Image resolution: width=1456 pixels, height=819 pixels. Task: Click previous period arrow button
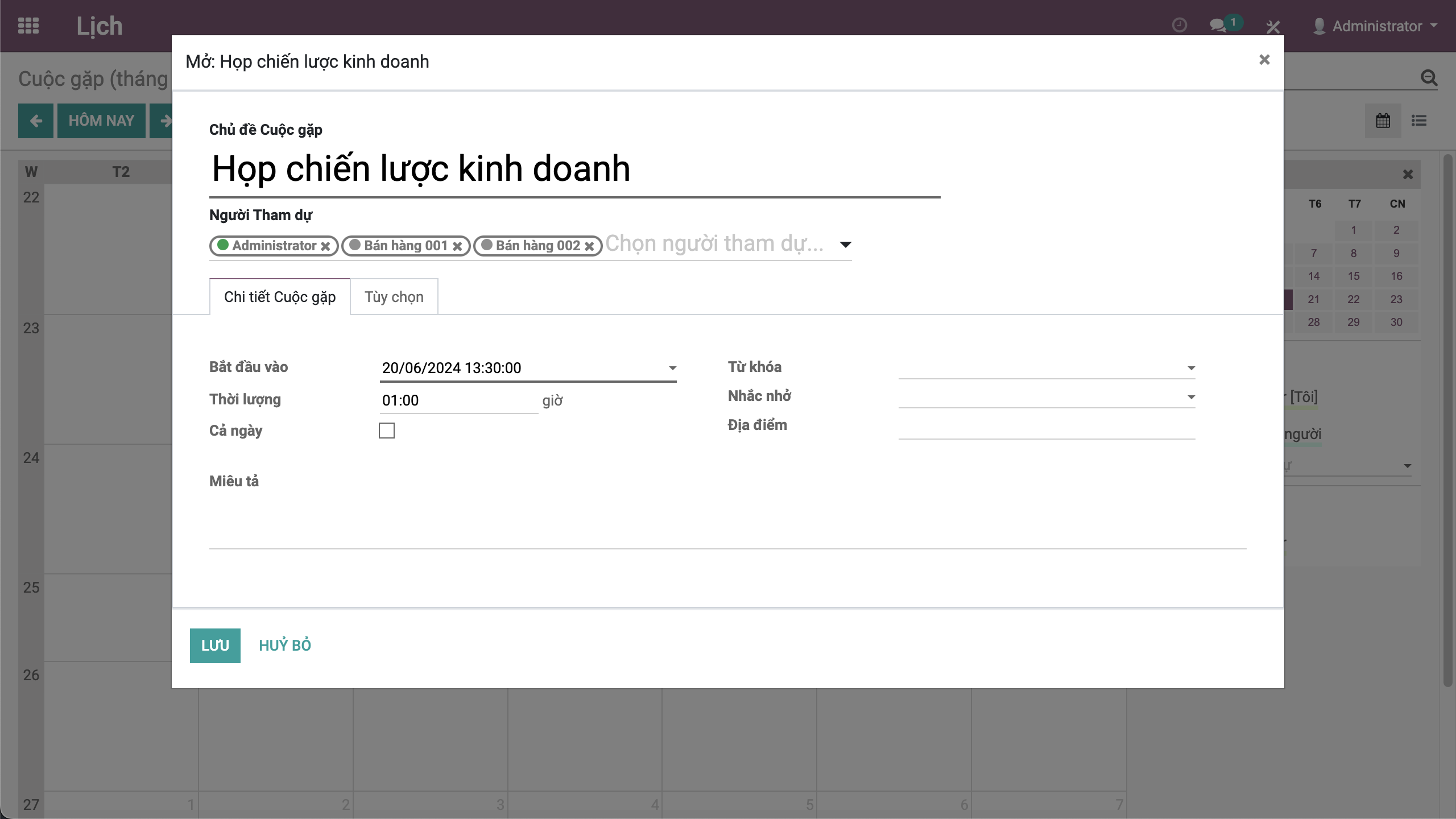[36, 121]
